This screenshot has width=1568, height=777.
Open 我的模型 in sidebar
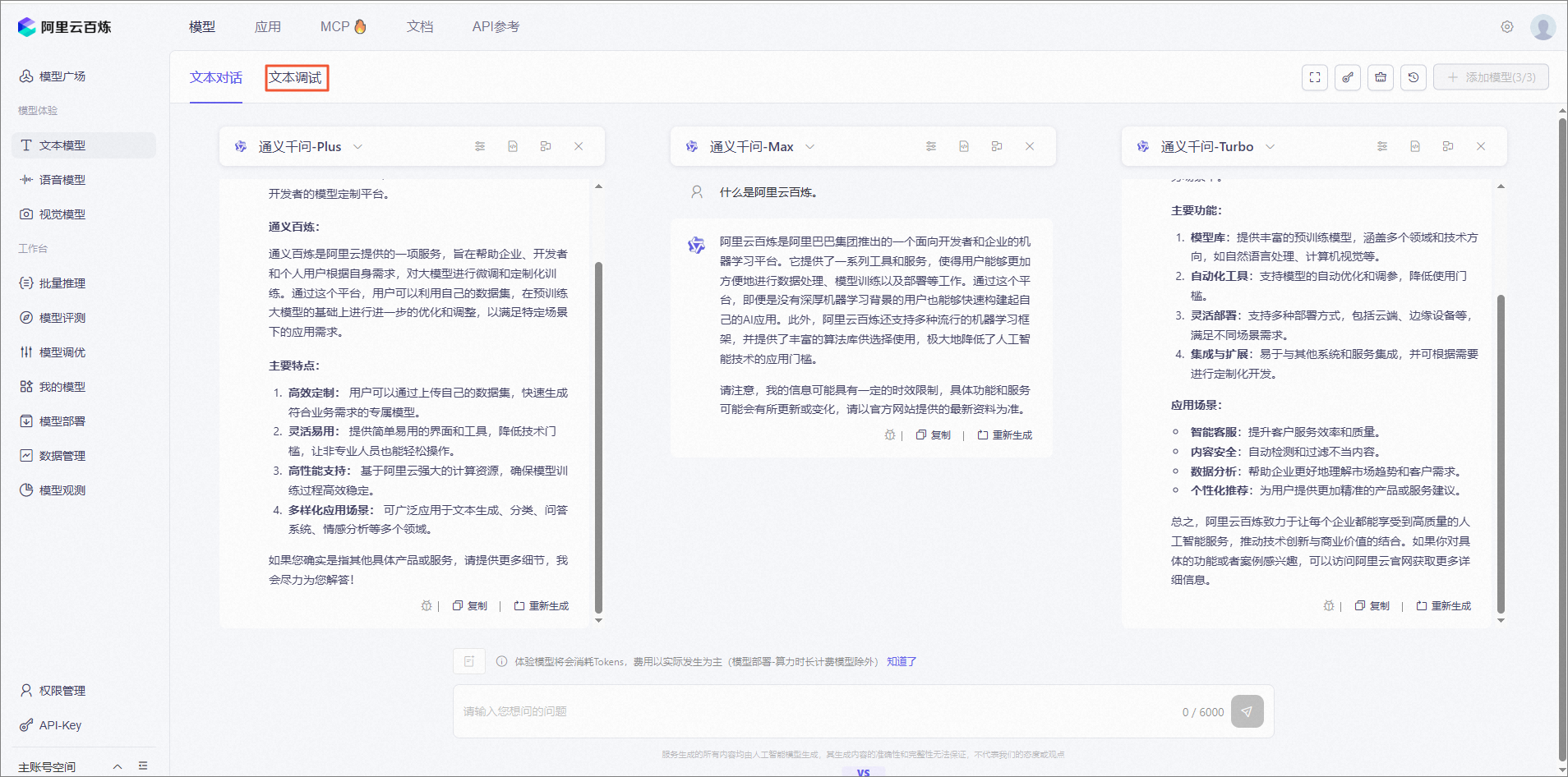click(84, 387)
